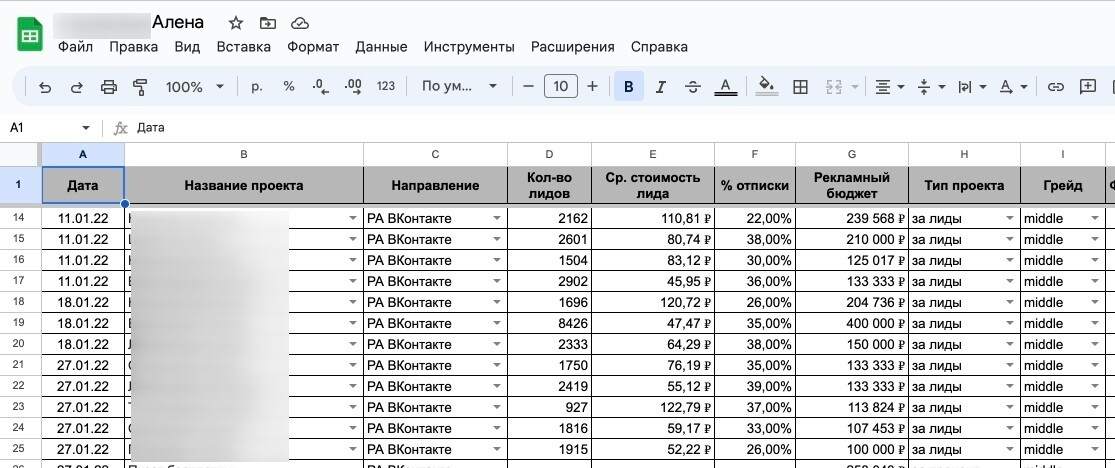1115x468 pixels.
Task: Open Грейд dropdown in row 18
Action: 1095,302
